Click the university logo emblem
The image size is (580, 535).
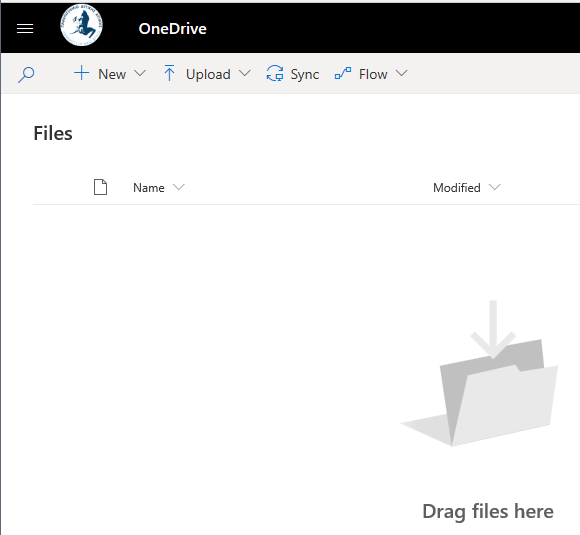click(x=81, y=25)
